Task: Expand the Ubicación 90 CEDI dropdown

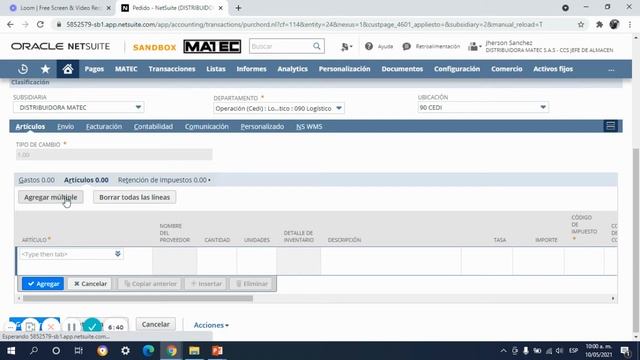Action: coord(543,107)
